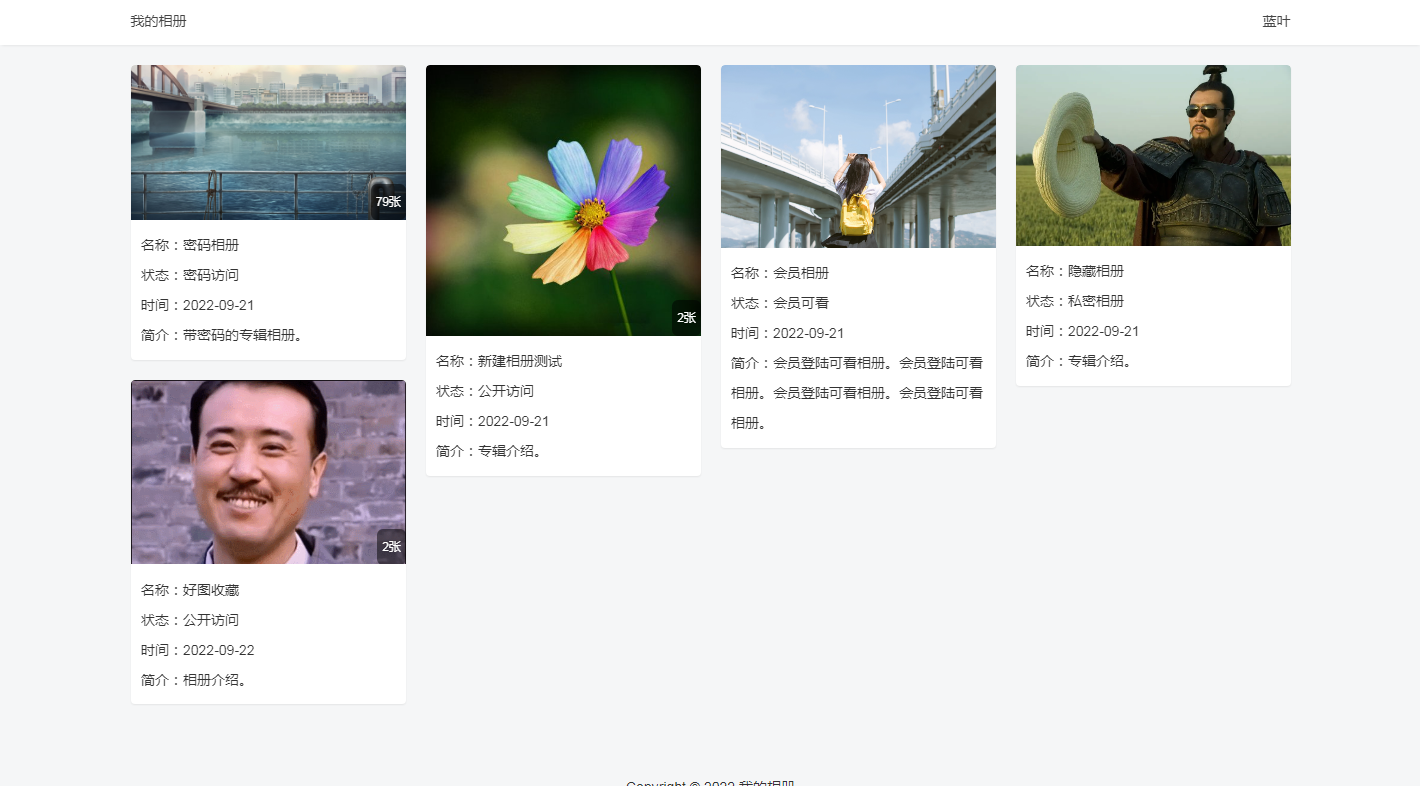Click the 2张 badge on flower image
The height and width of the screenshot is (786, 1420).
[686, 318]
